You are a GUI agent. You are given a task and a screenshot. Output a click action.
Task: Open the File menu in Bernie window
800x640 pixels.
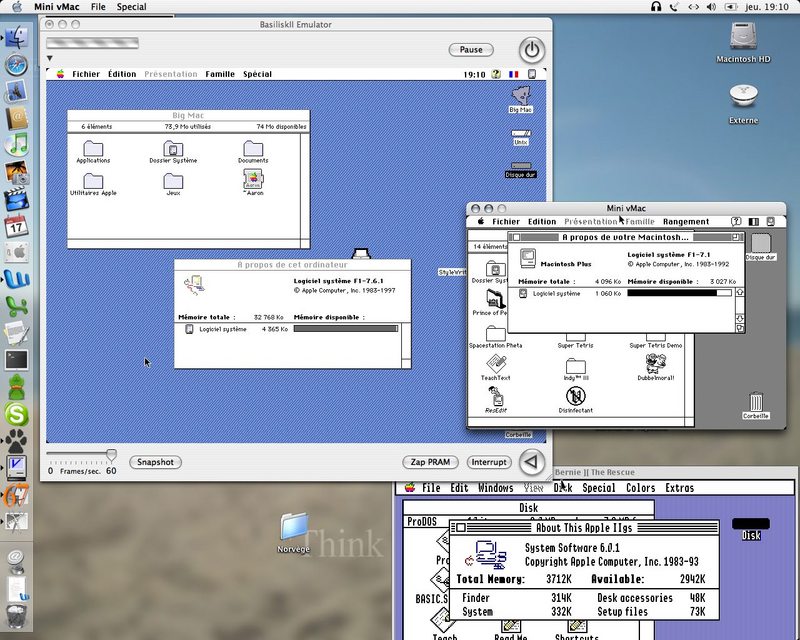431,488
